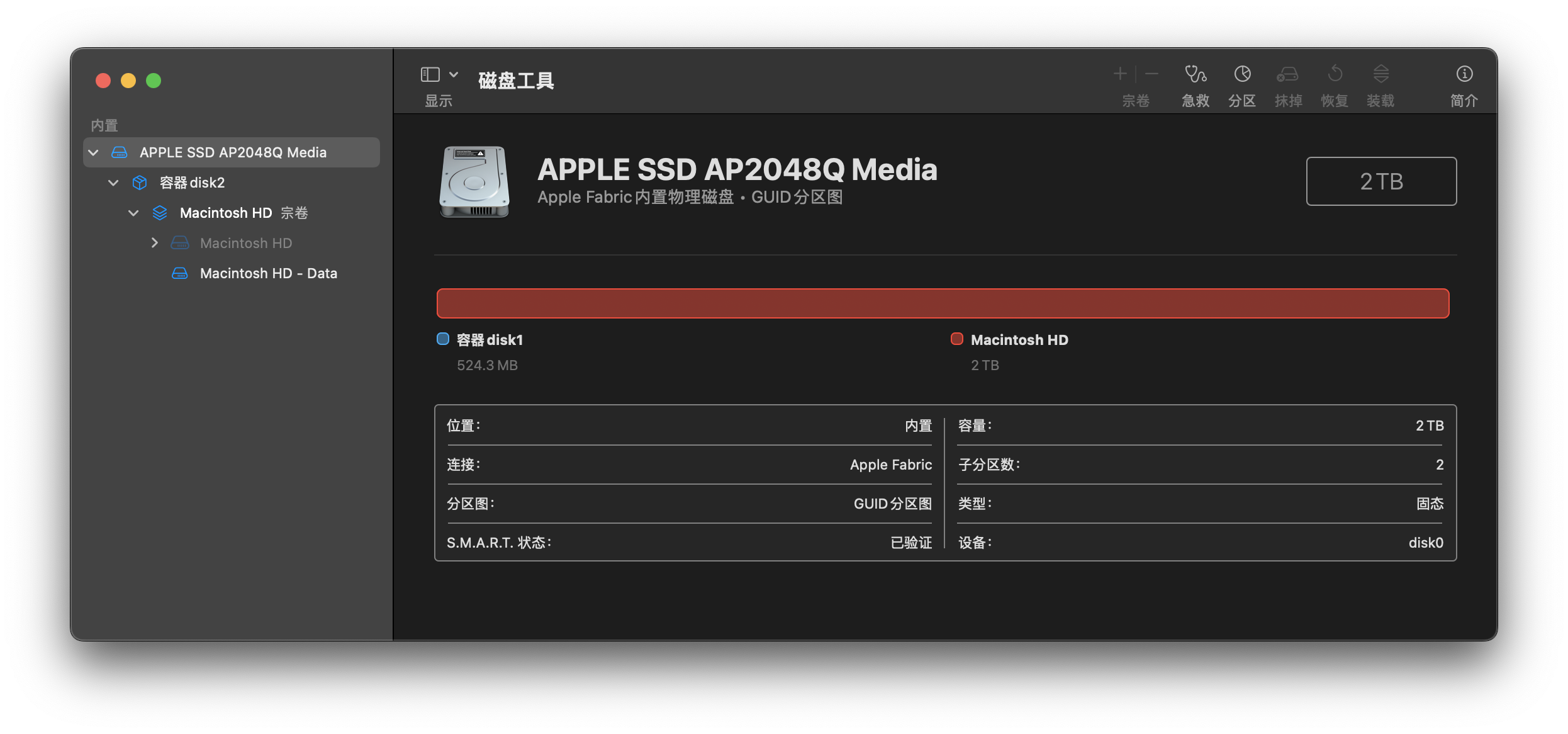Click the Mount (装载) toolbar icon
Viewport: 1568px width, 734px height.
tap(1380, 75)
